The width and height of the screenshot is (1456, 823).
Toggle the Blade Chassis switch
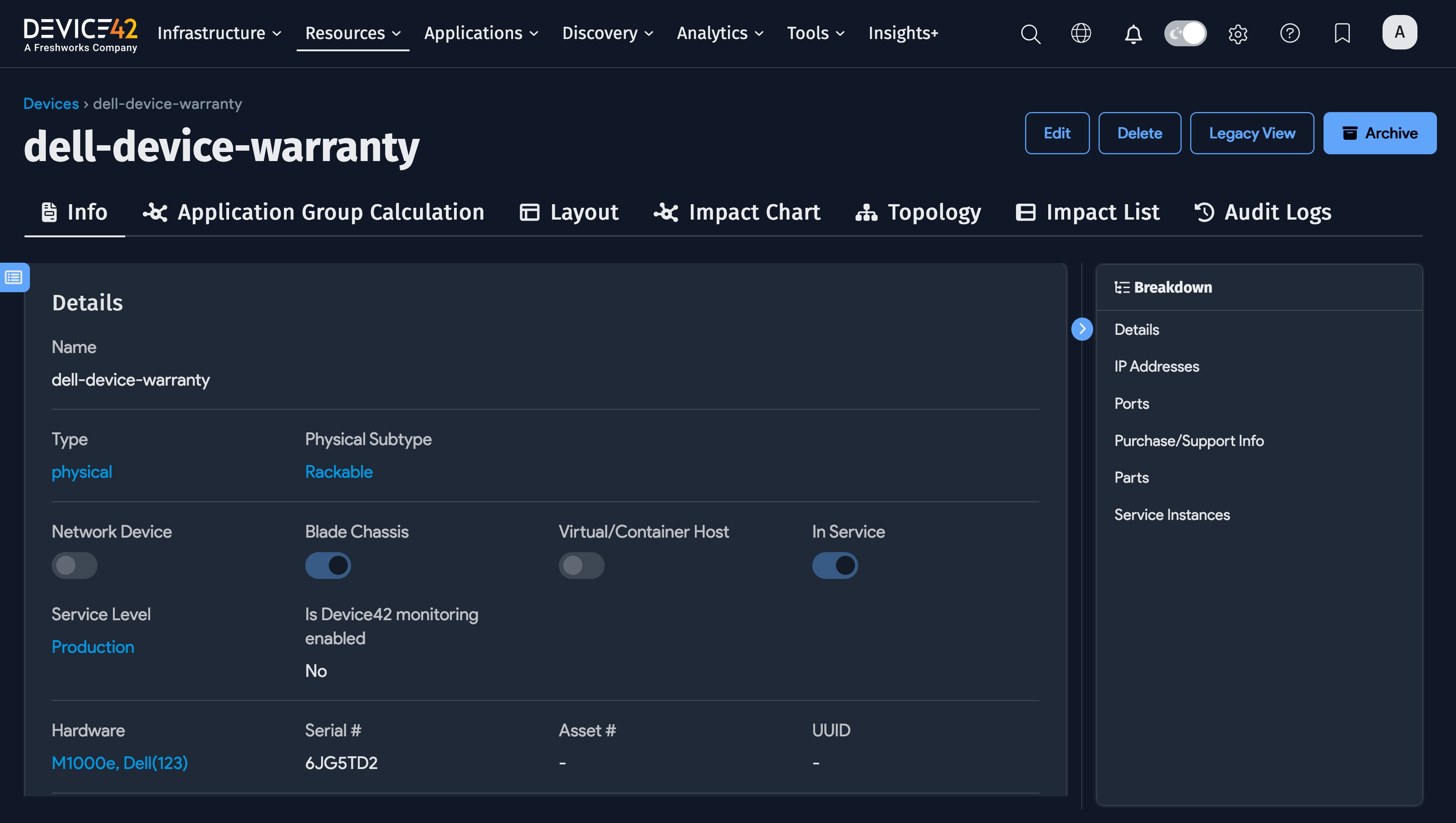point(328,565)
